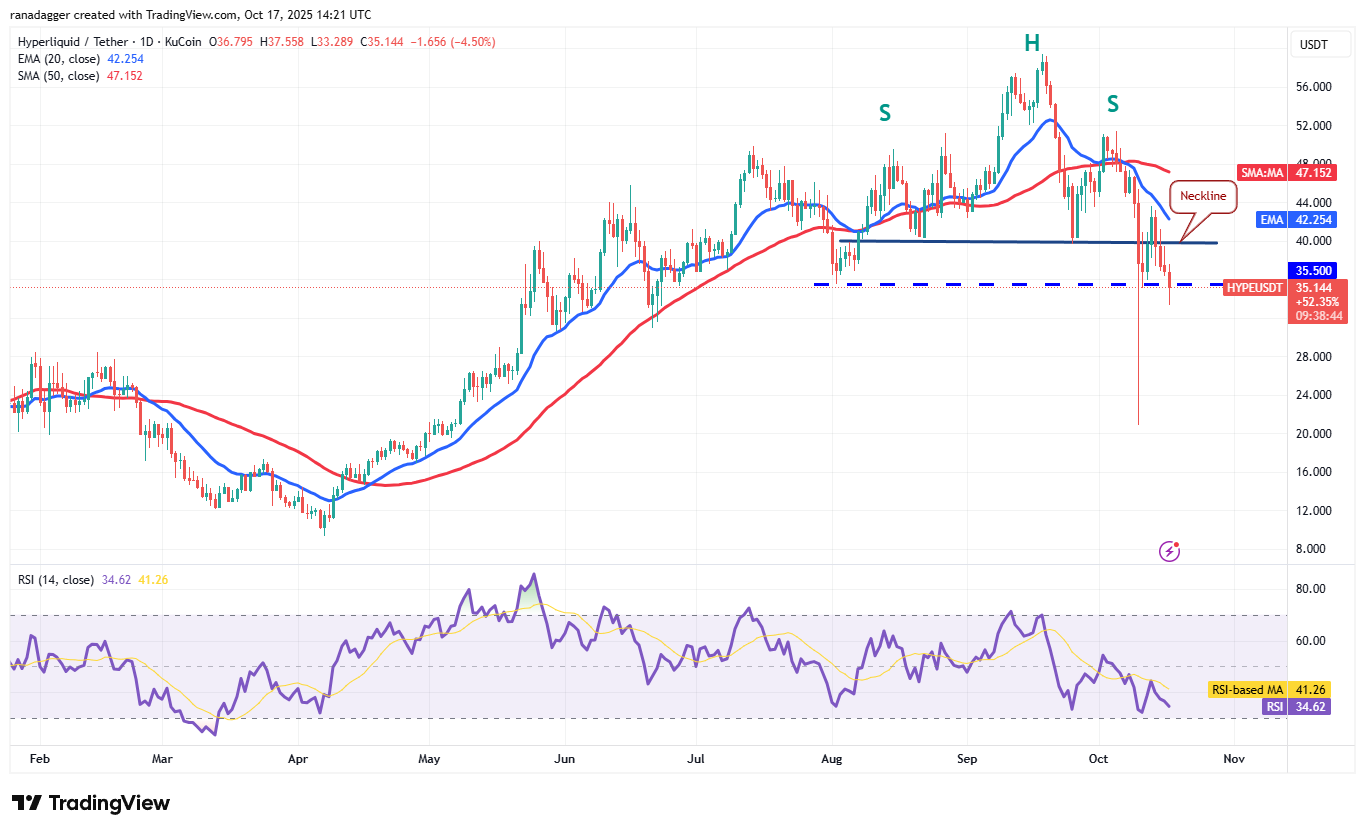Click Nov on the time axis

click(1233, 759)
